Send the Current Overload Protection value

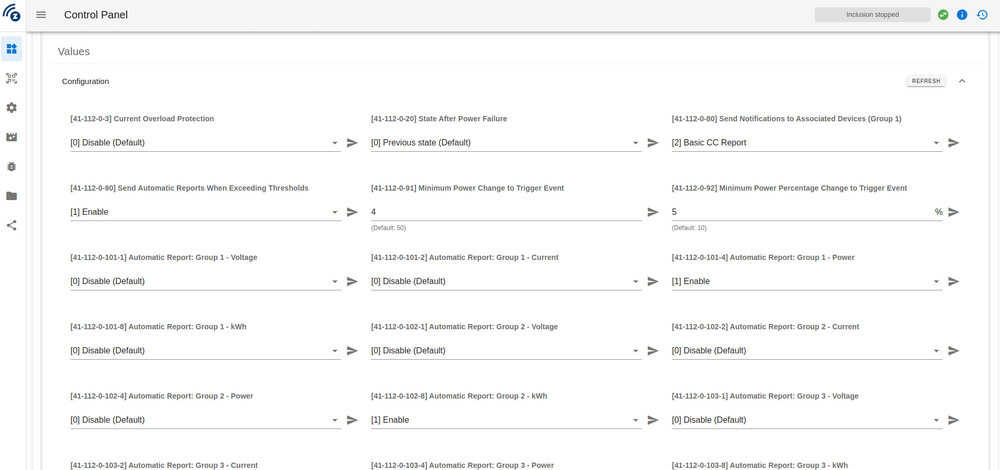click(x=352, y=143)
